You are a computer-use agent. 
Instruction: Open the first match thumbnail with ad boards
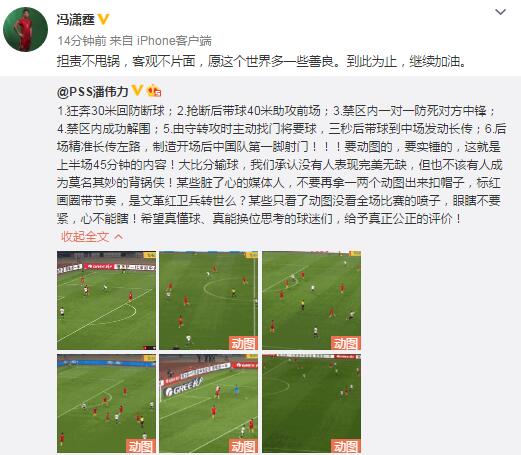click(106, 300)
